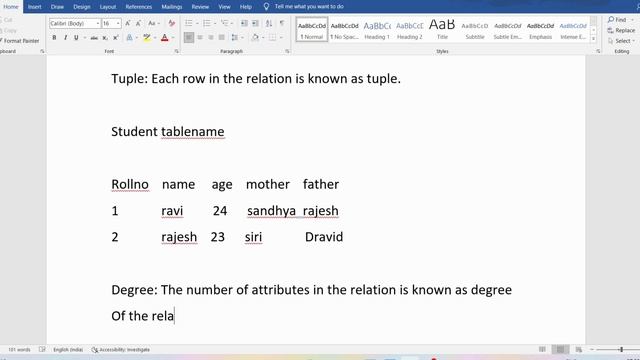This screenshot has width=640, height=360.
Task: Toggle Bold formatting
Action: point(54,38)
